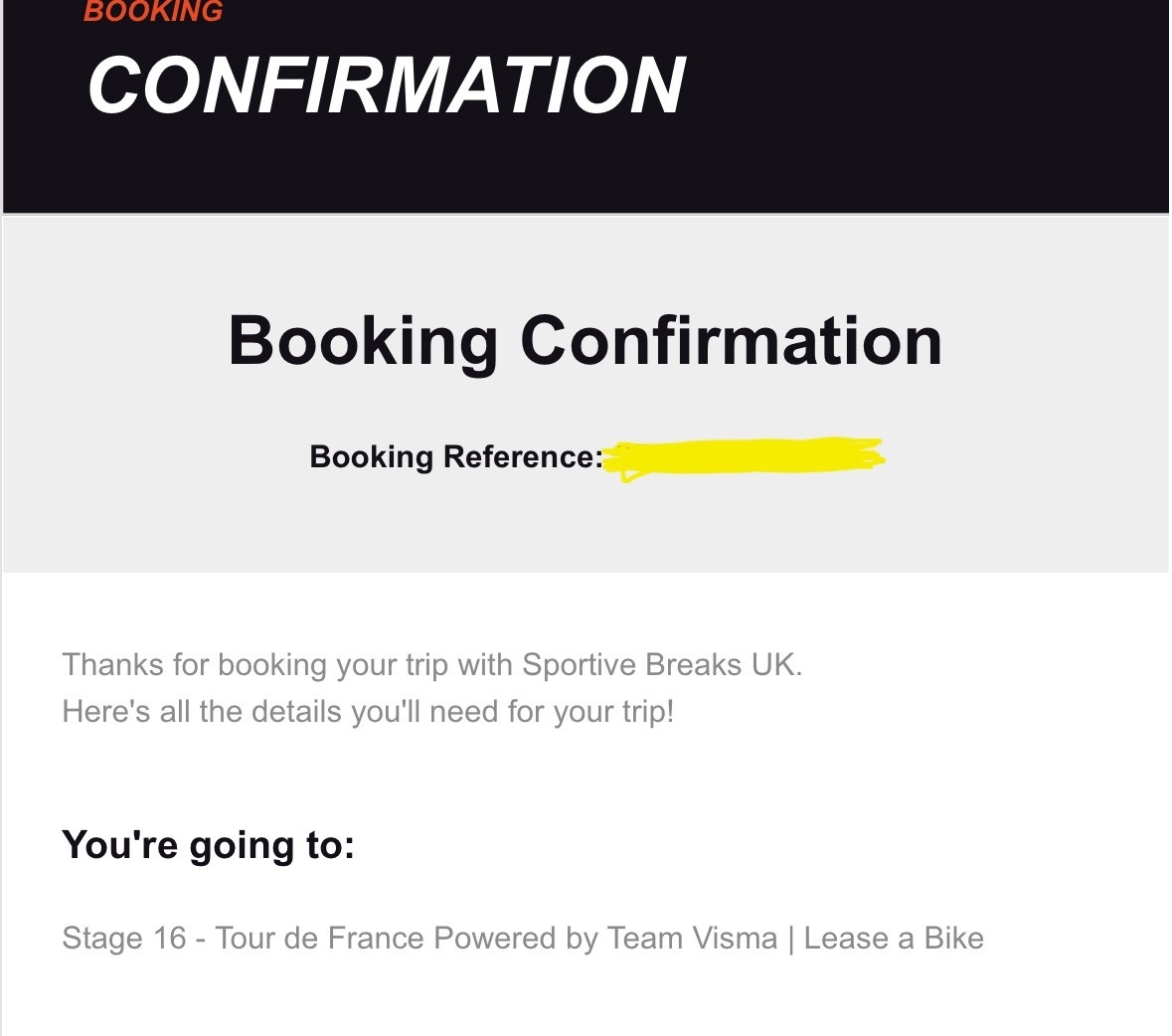Viewport: 1172px width, 1036px height.
Task: Click the white CONFIRMATION banner title
Action: 387,86
